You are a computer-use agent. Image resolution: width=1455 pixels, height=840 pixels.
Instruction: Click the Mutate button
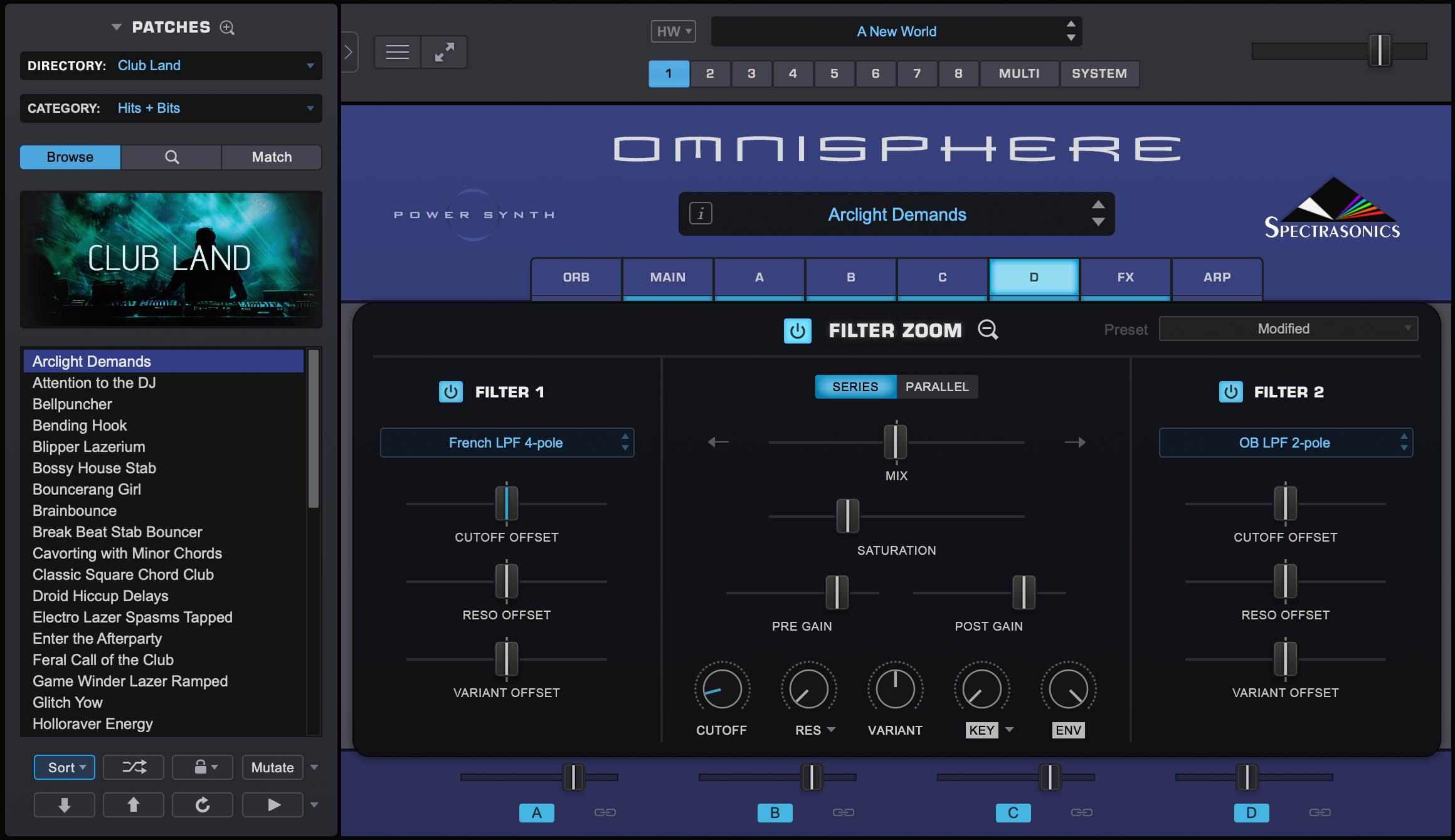(272, 767)
